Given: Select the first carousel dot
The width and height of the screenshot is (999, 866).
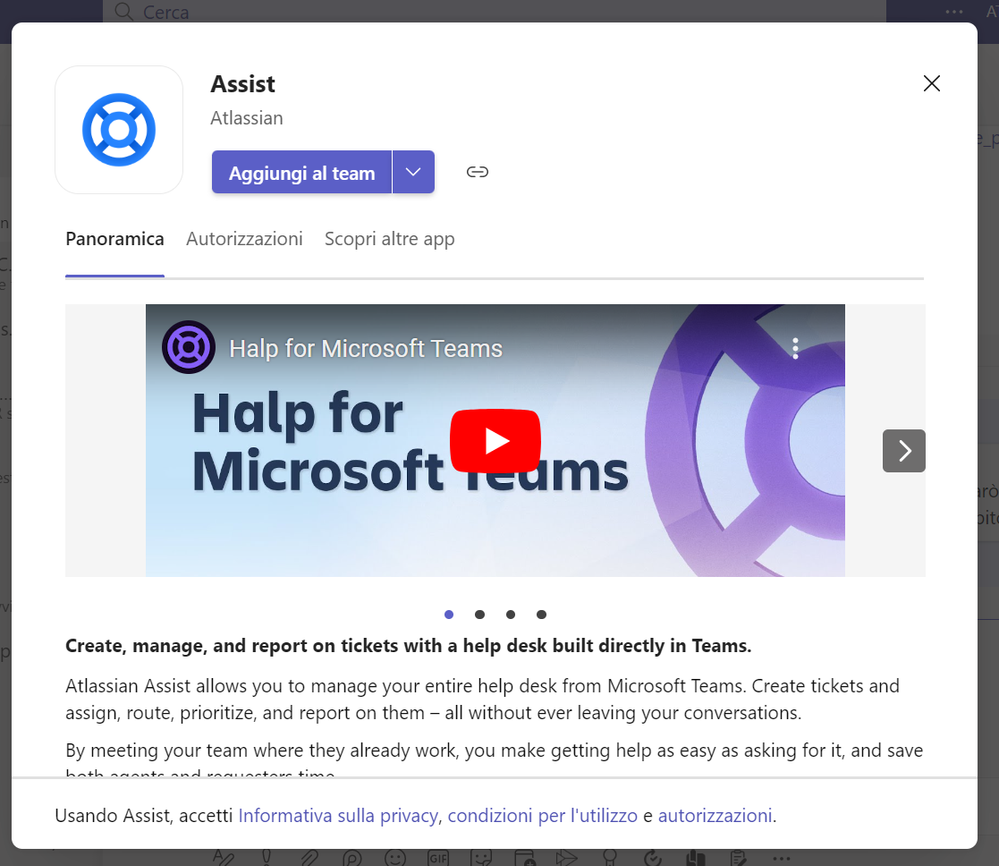Looking at the screenshot, I should (449, 614).
